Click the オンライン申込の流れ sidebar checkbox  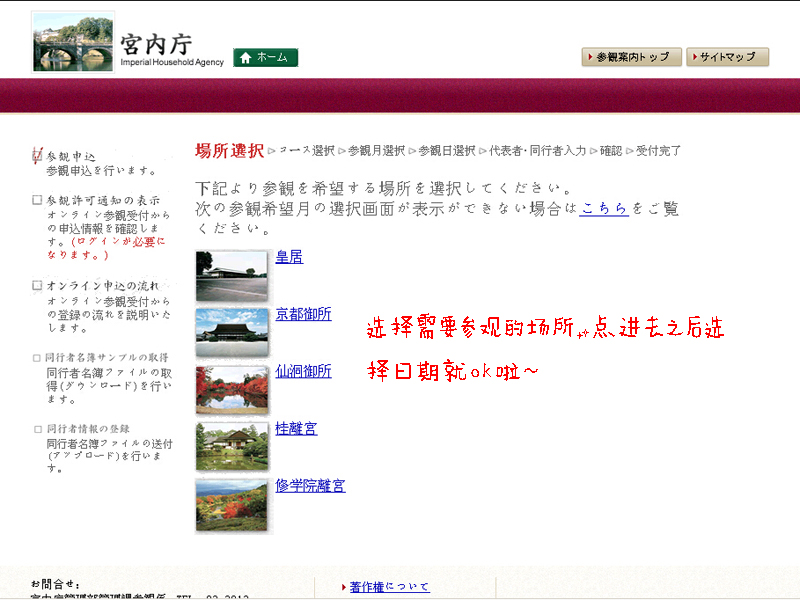pos(37,286)
